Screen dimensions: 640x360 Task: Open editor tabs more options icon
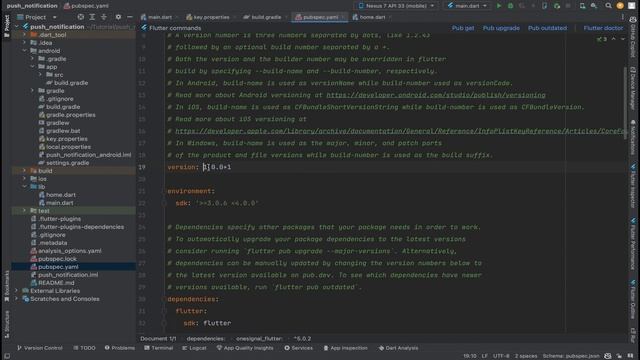[x=622, y=17]
